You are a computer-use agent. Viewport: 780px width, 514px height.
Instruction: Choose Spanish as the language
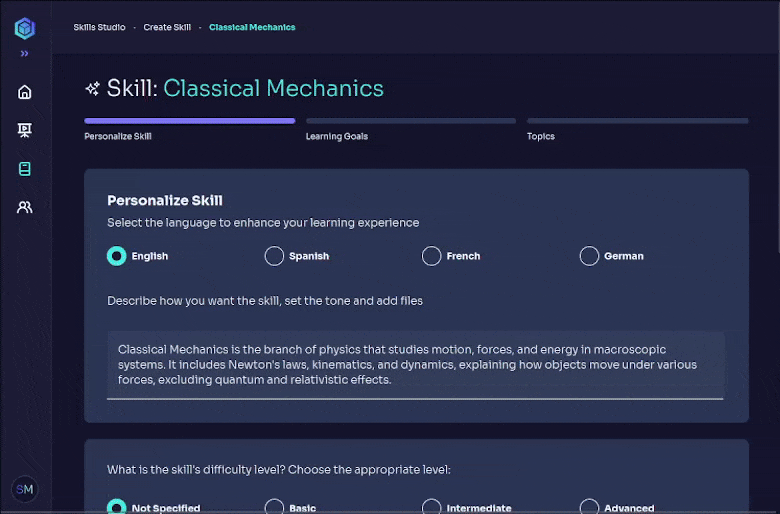click(x=274, y=256)
